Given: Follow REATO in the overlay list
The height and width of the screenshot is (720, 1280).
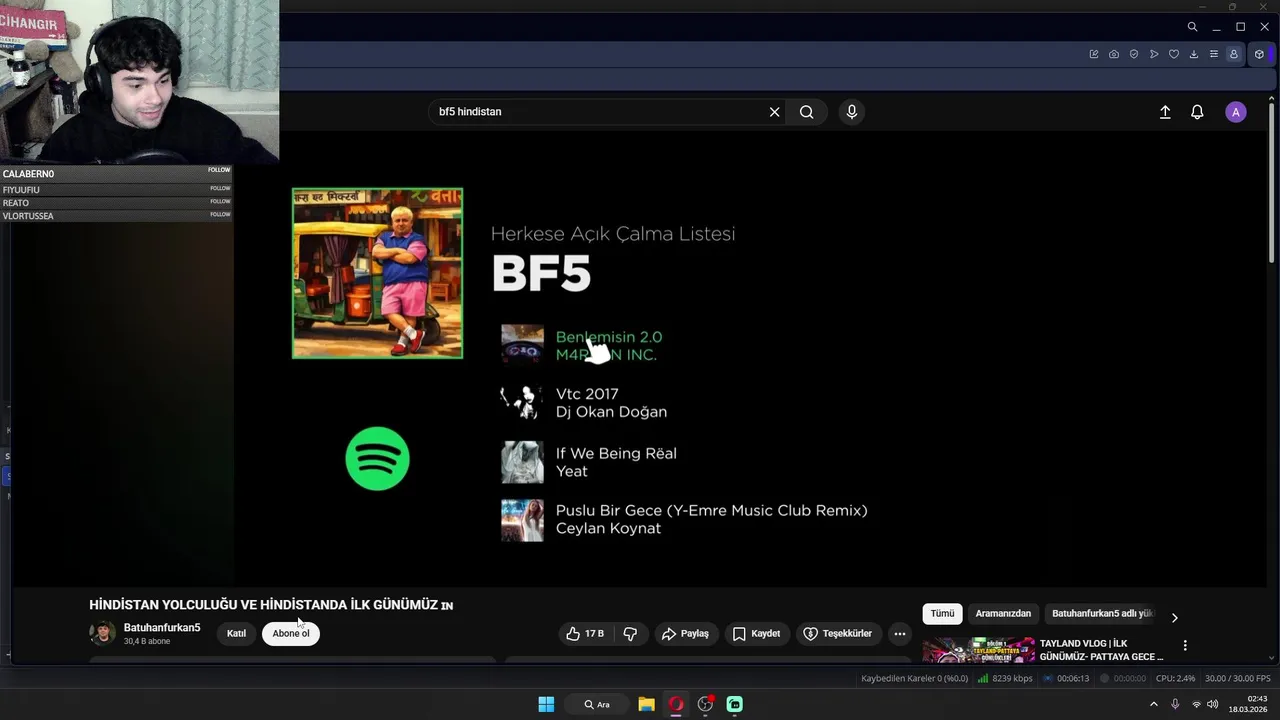Looking at the screenshot, I should coord(219,201).
